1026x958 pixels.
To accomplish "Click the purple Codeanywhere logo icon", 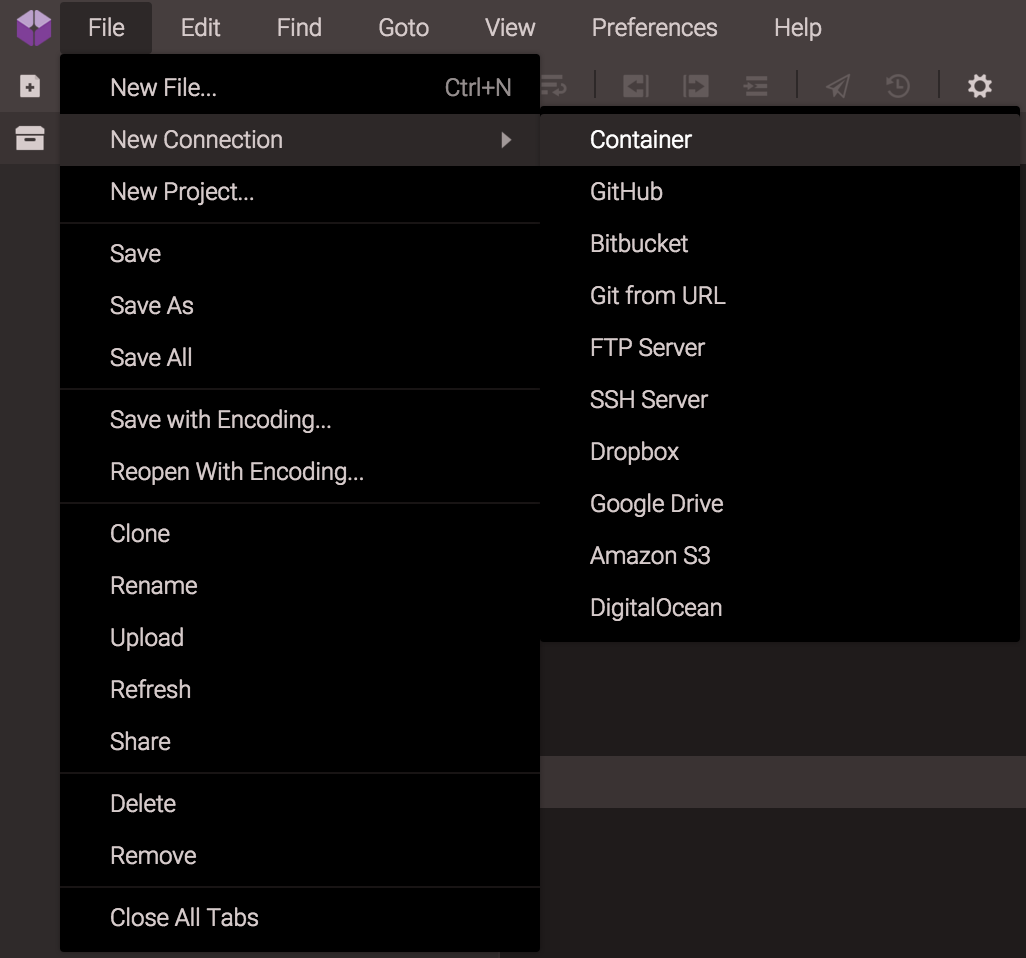I will (x=33, y=27).
